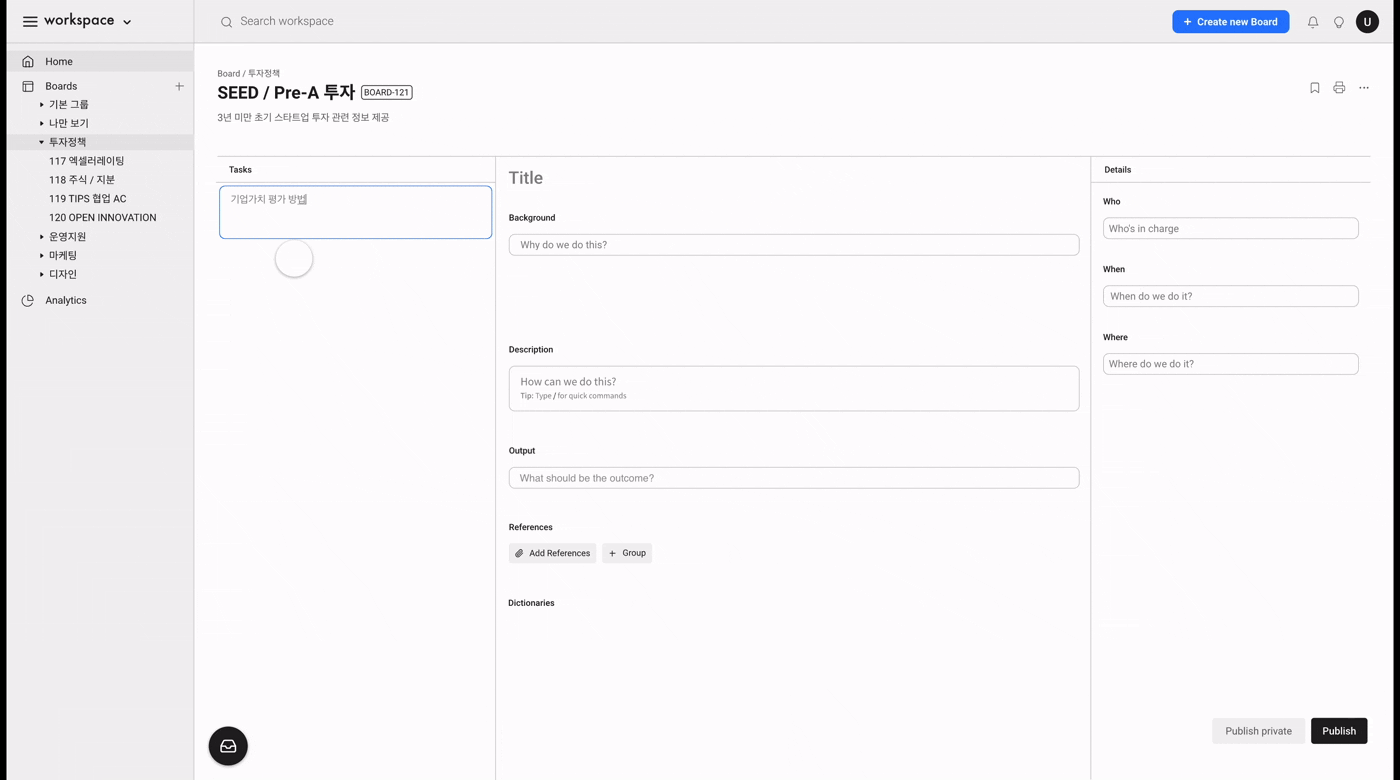Click the Home house icon
Viewport: 1400px width, 780px height.
click(28, 61)
